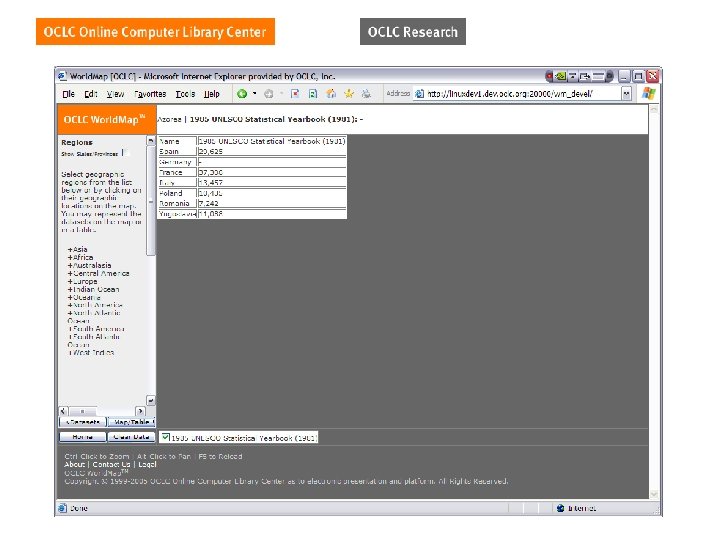Click the Stop loading icon
Image resolution: width=720 pixels, height=540 pixels.
(x=295, y=94)
